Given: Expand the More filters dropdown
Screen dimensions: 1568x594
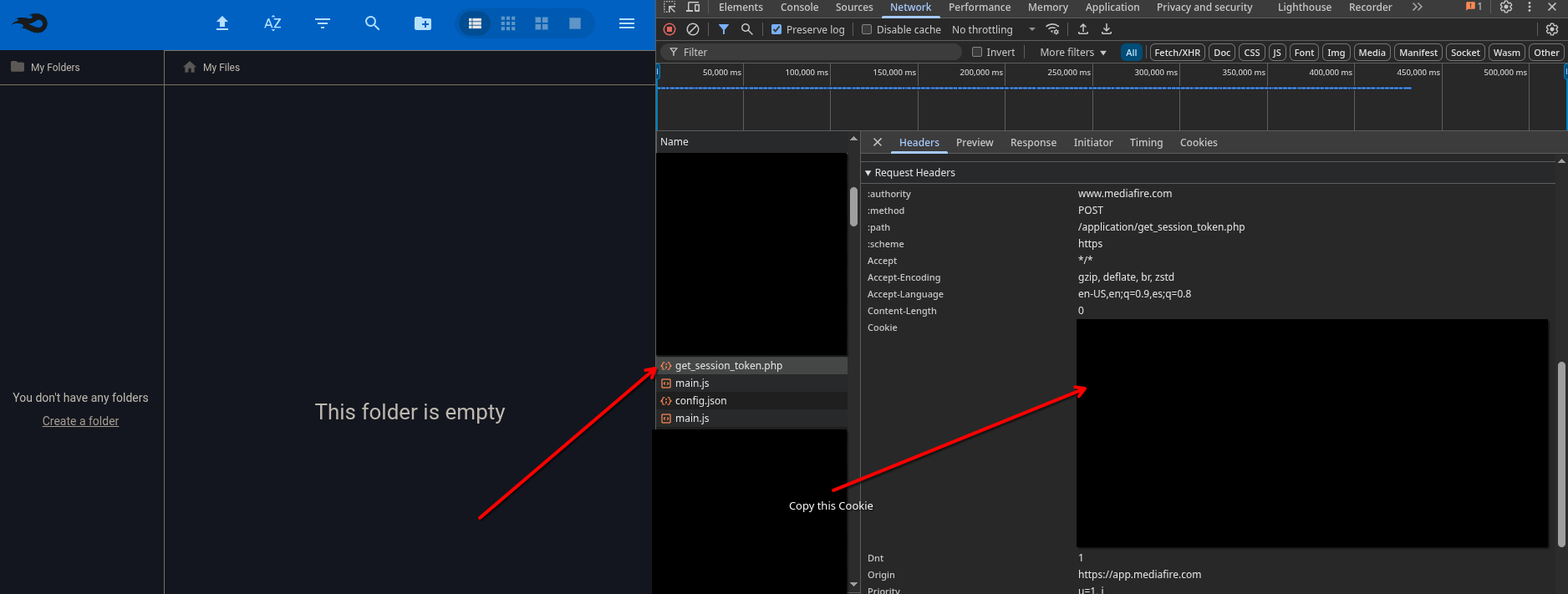Looking at the screenshot, I should (x=1073, y=52).
